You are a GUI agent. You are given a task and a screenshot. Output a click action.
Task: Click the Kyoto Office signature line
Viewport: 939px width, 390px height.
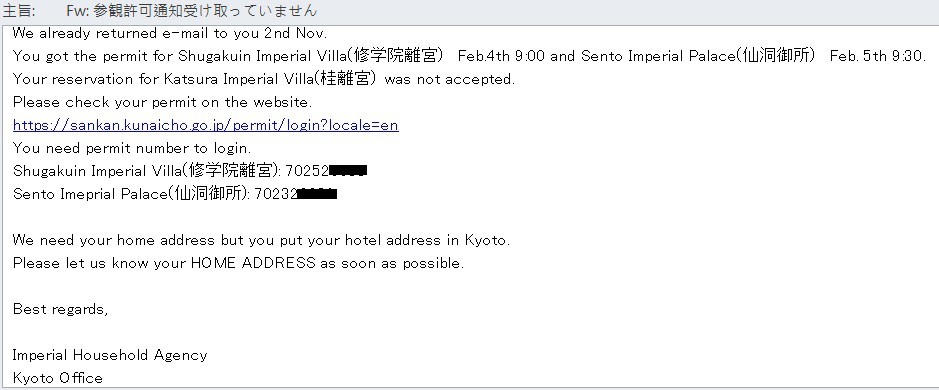57,378
